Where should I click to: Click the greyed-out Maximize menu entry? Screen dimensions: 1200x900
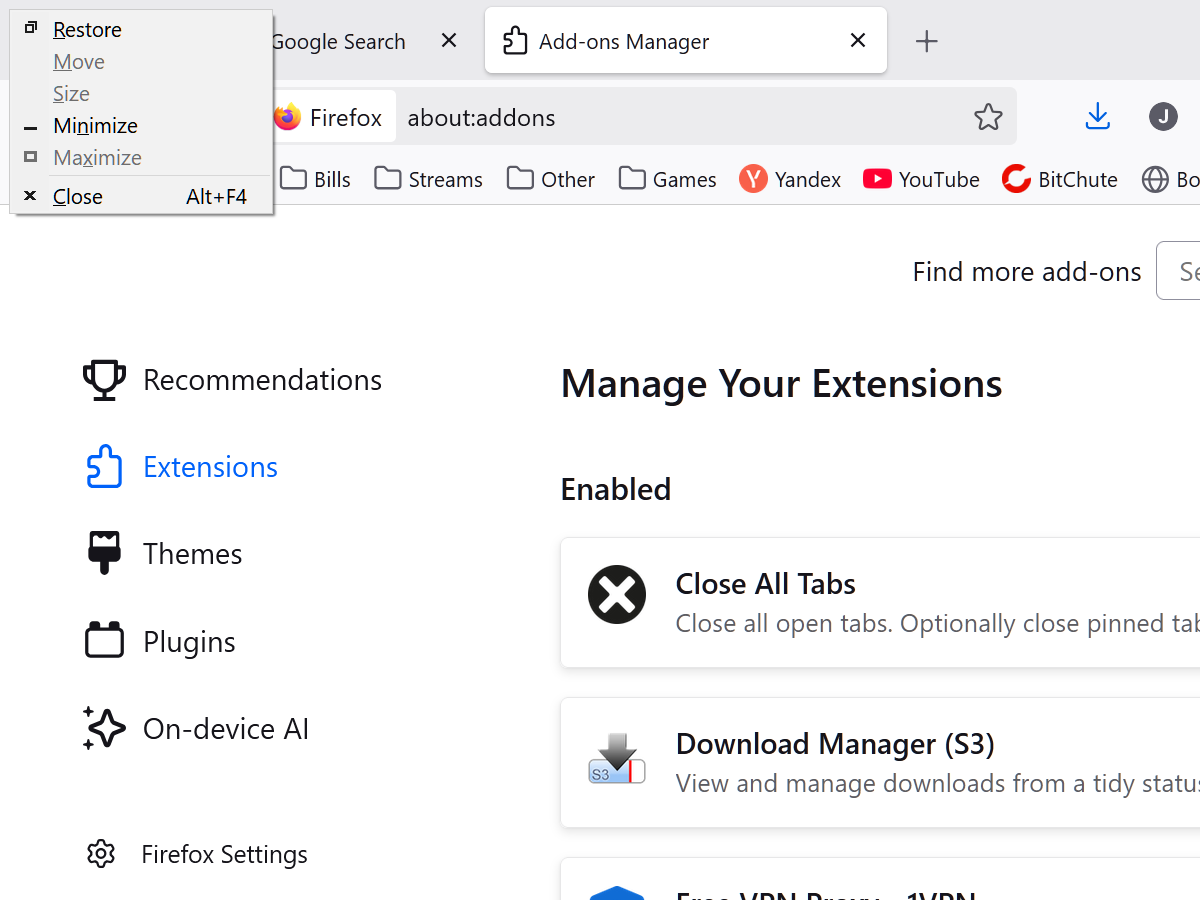(141, 158)
